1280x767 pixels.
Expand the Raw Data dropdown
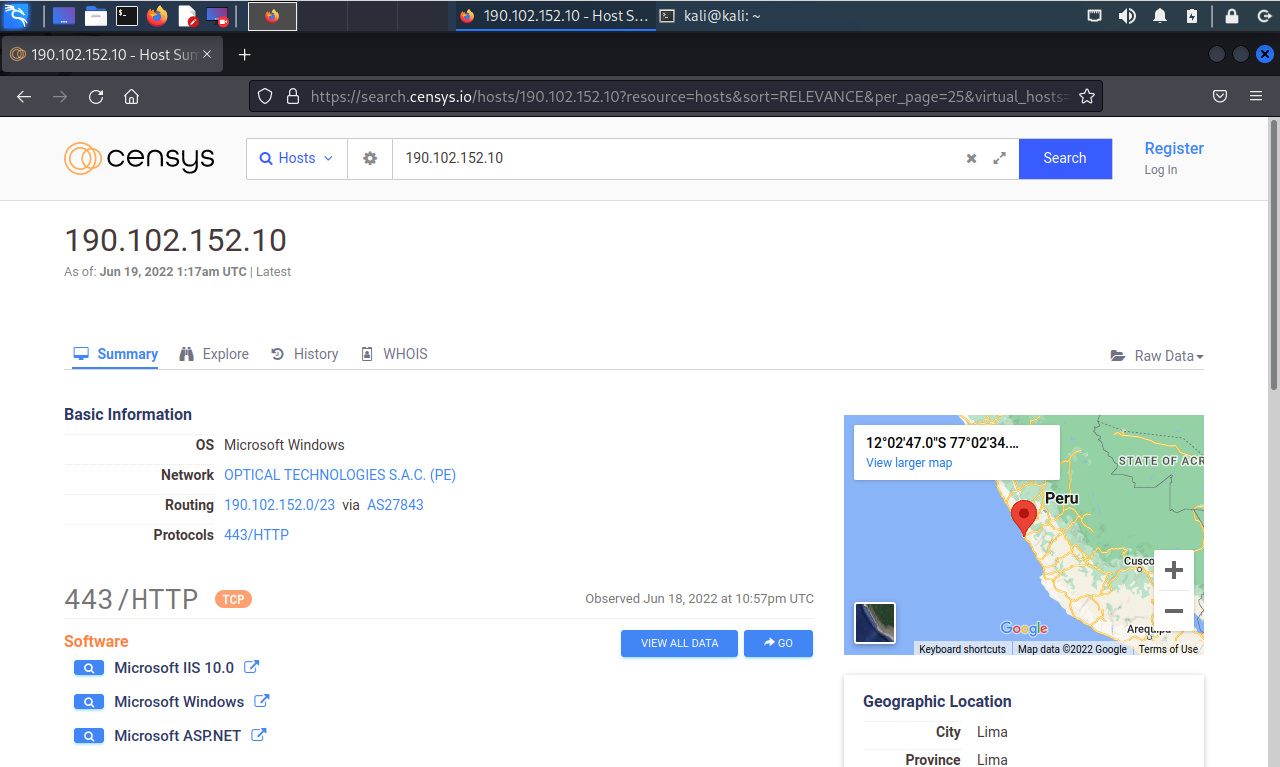pyautogui.click(x=1157, y=356)
